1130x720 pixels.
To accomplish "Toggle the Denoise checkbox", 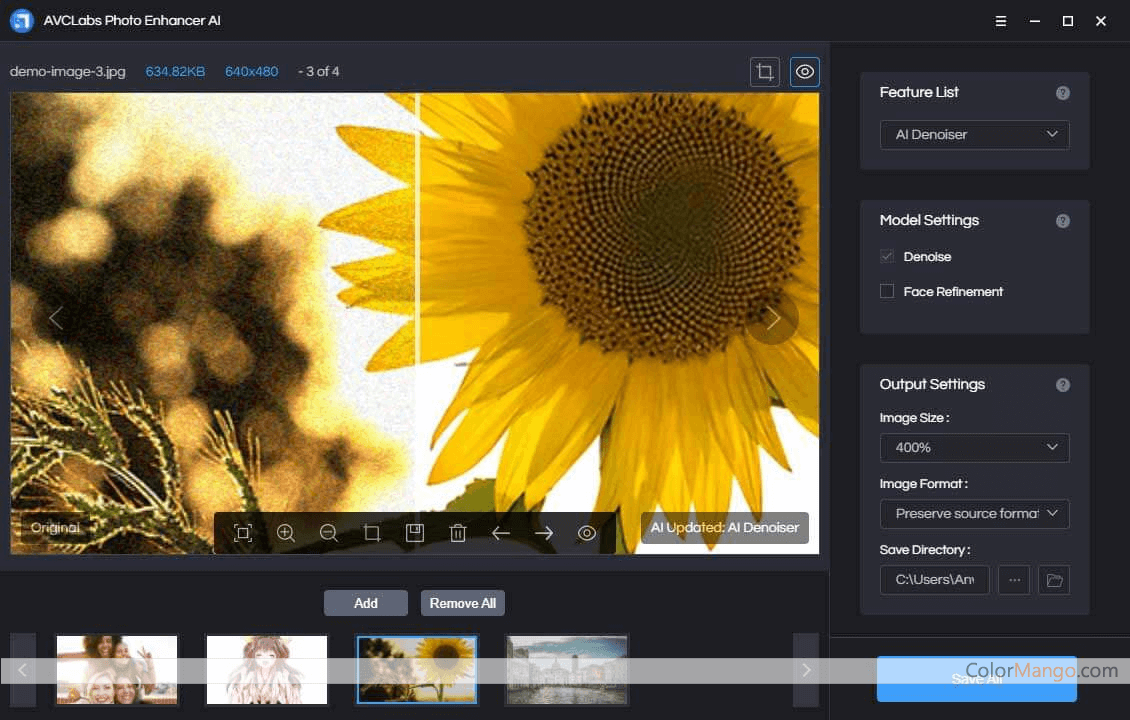I will pyautogui.click(x=887, y=257).
